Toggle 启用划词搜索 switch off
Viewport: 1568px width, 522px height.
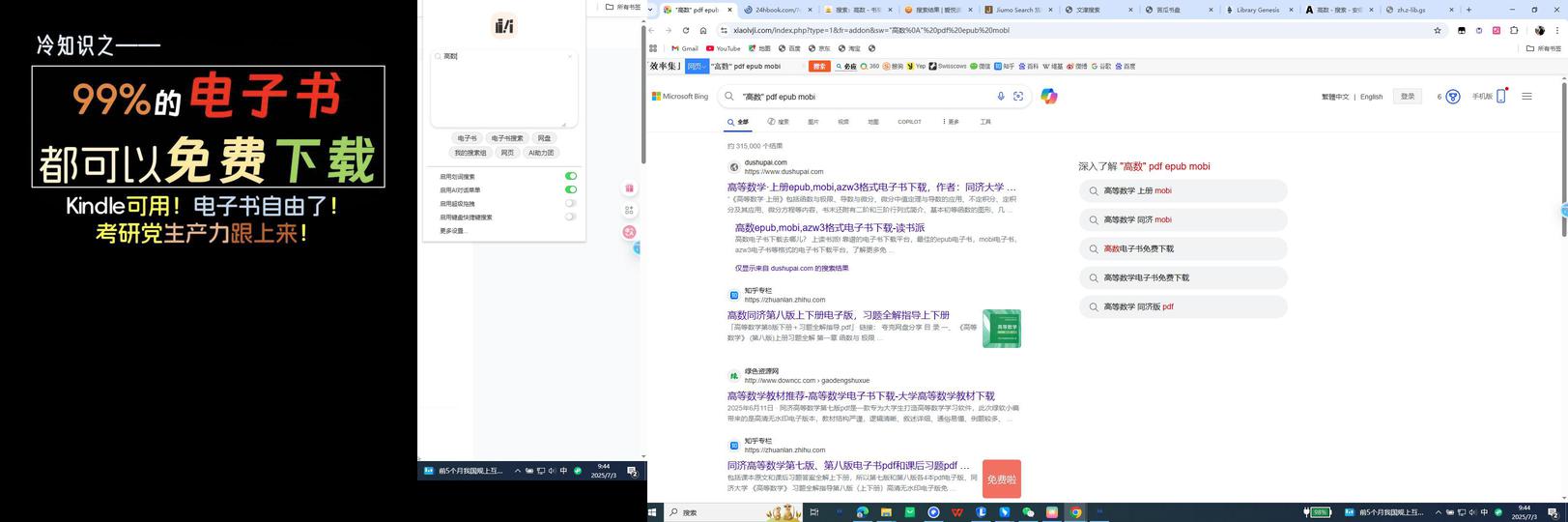[x=571, y=176]
